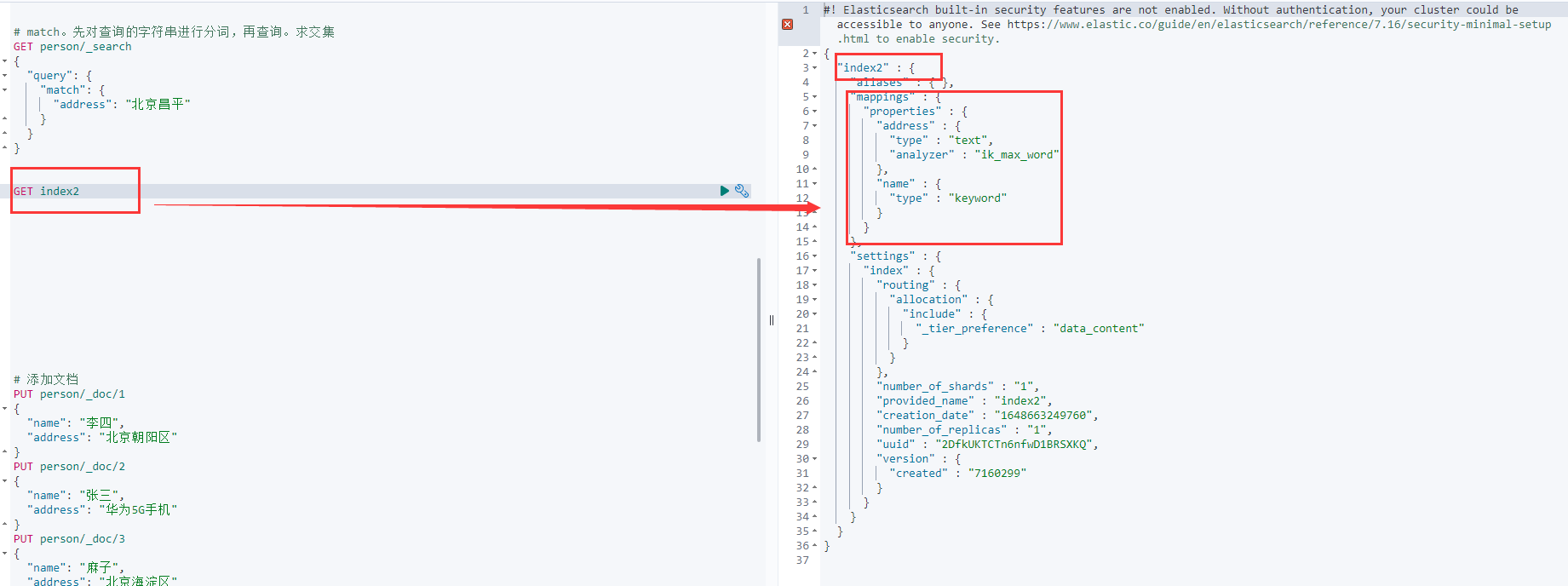Click the closing fold arrow at line 10
The width and height of the screenshot is (1568, 586).
tap(815, 169)
